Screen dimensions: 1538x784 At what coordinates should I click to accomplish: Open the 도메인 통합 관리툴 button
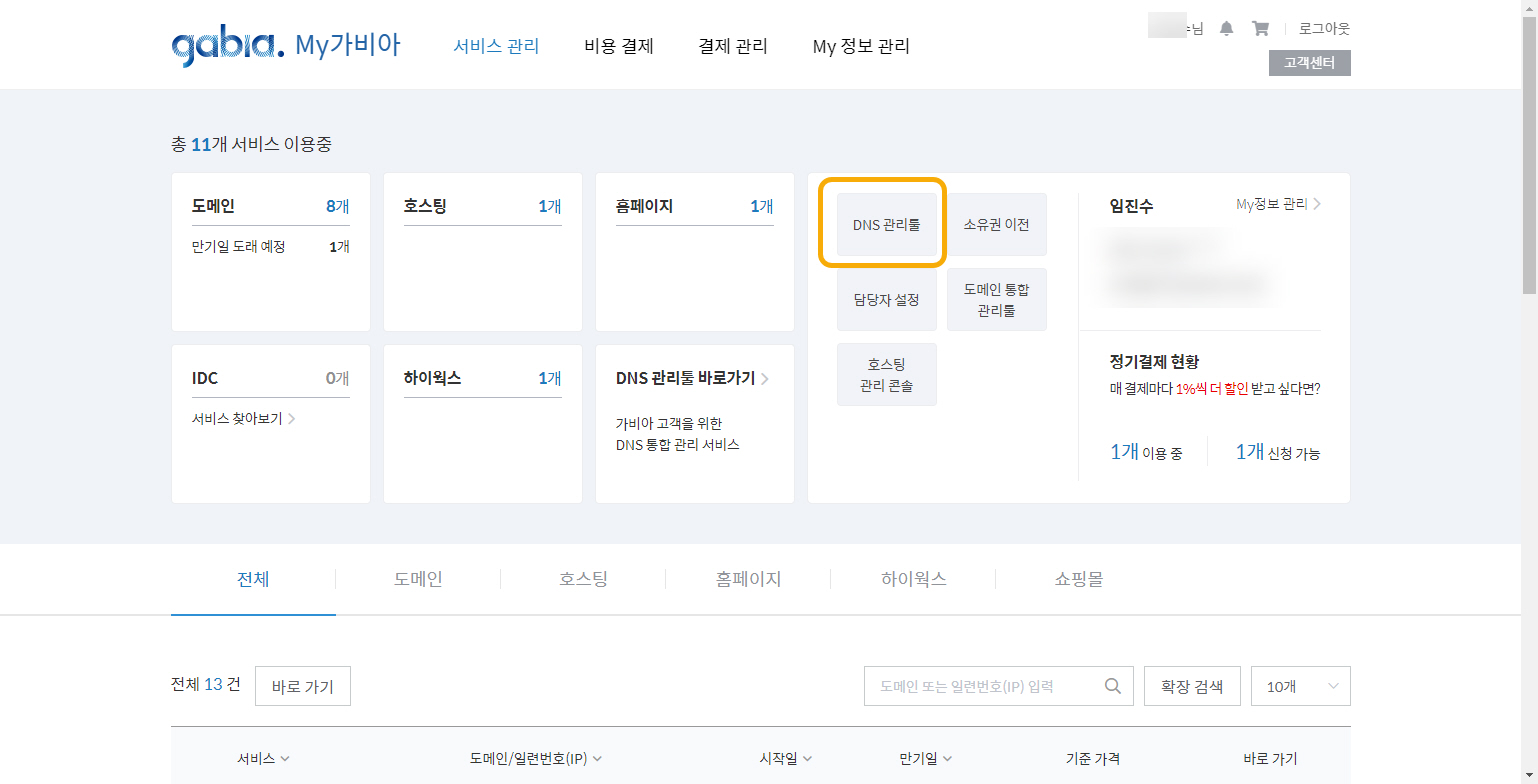[997, 299]
